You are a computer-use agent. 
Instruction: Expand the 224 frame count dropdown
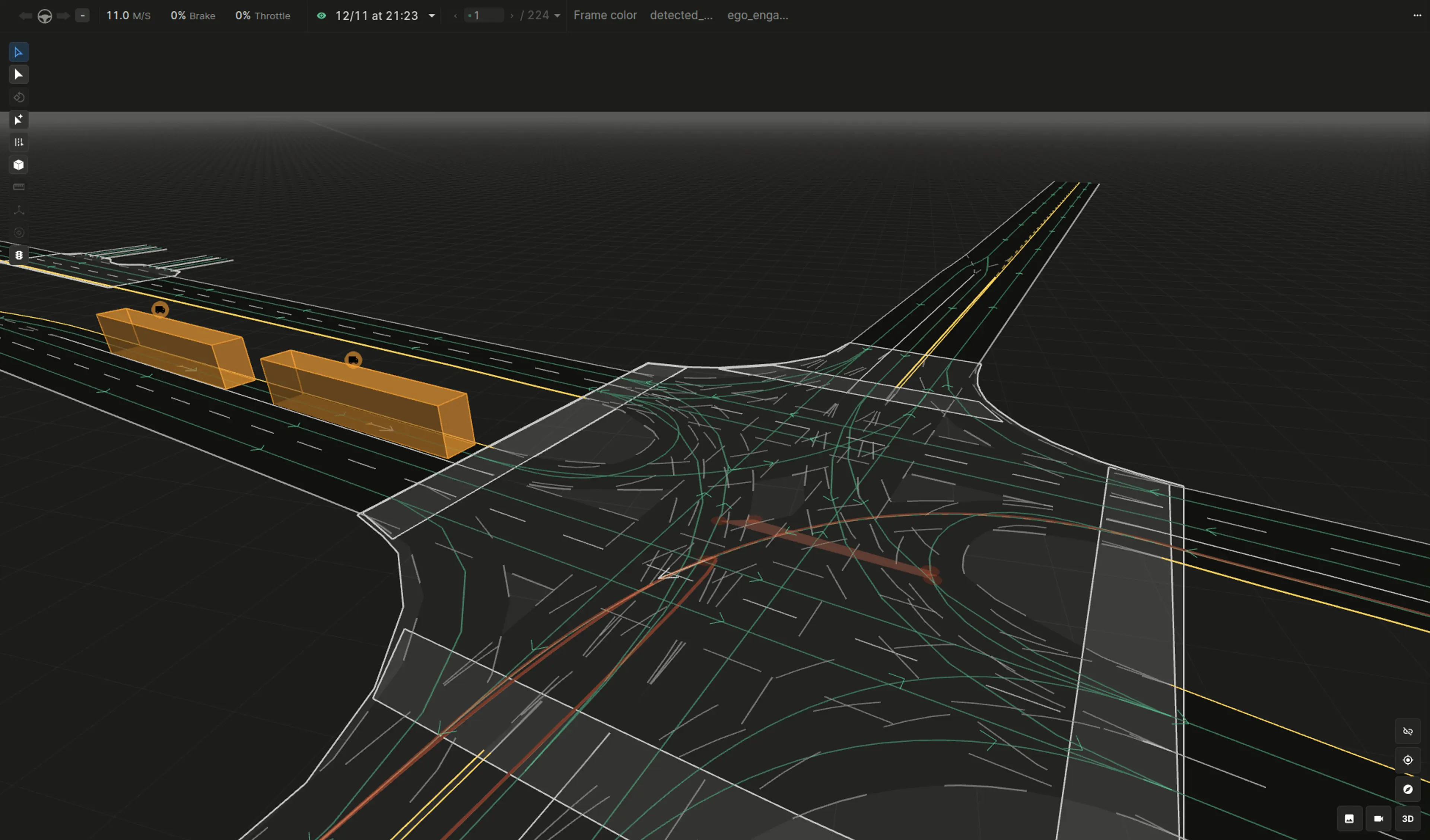pyautogui.click(x=557, y=16)
